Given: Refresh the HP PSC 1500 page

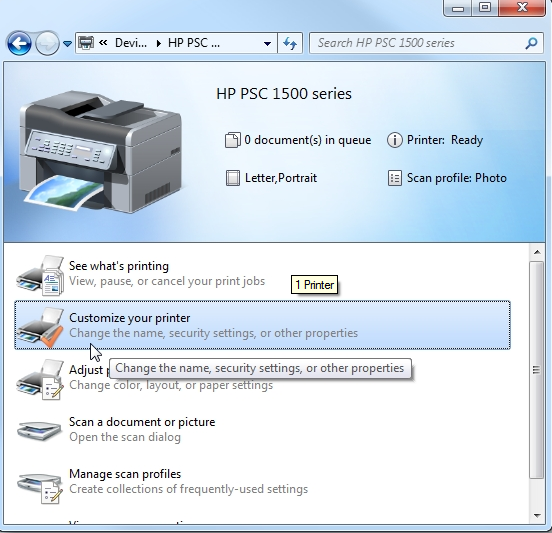Looking at the screenshot, I should [290, 43].
